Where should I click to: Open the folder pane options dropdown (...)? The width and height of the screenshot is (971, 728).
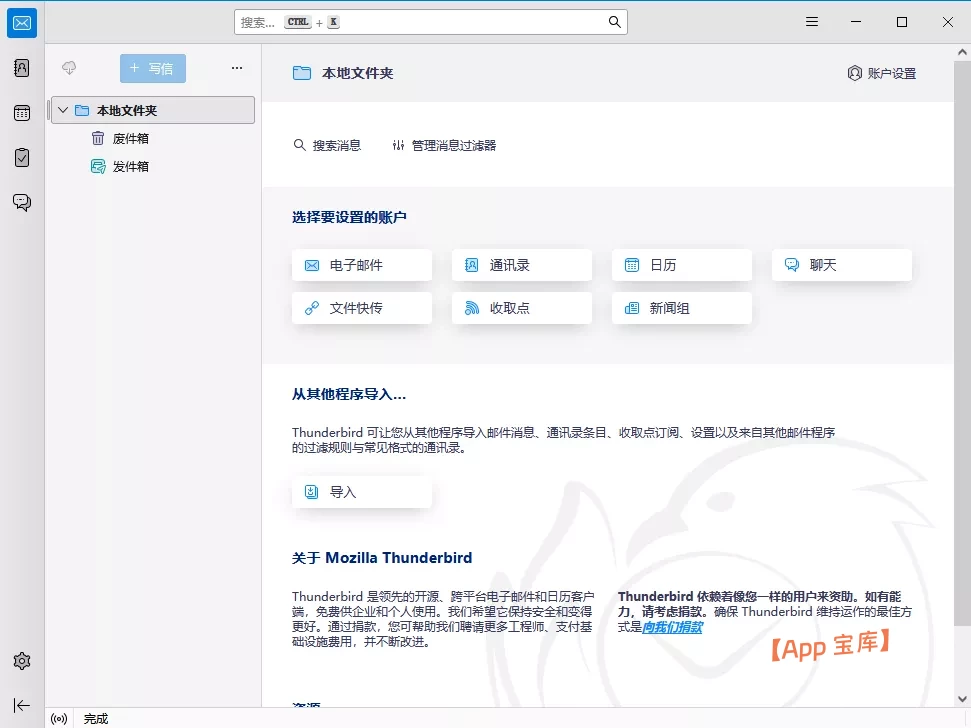(x=237, y=68)
